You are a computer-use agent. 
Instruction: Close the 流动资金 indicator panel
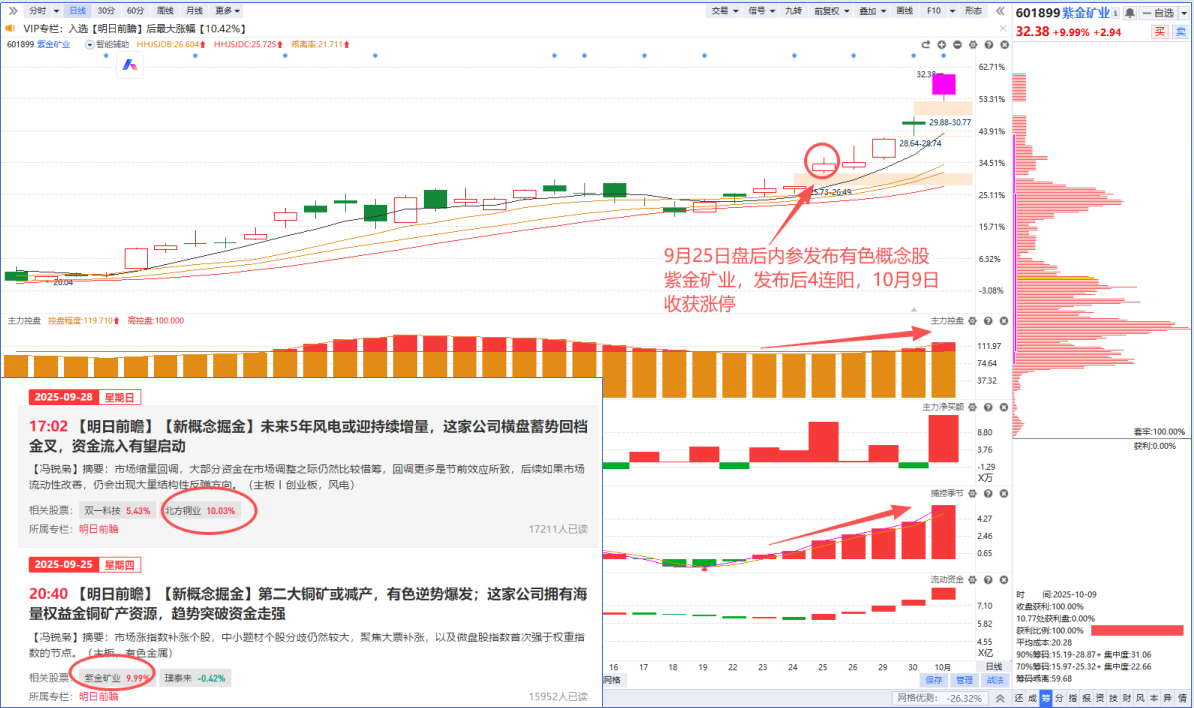pos(1004,579)
